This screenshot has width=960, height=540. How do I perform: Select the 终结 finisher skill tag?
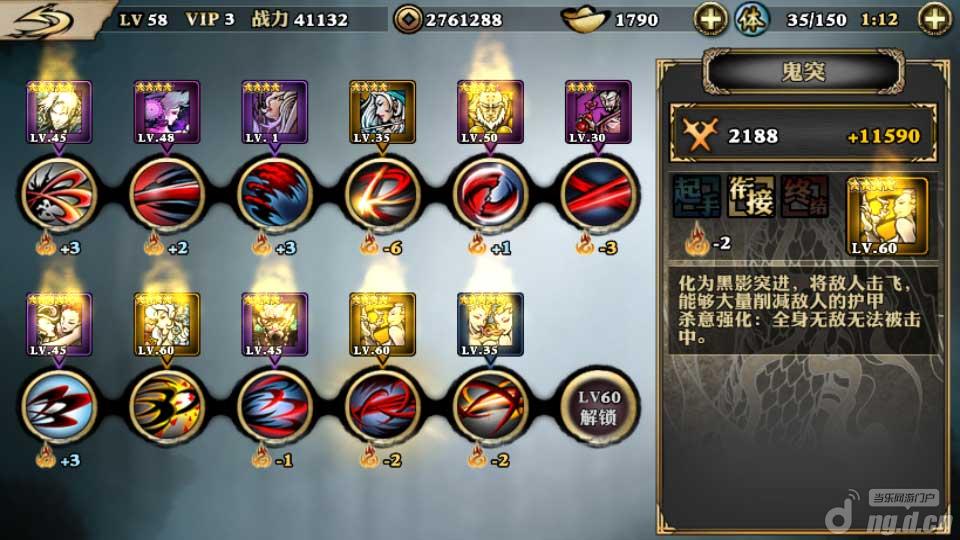804,197
